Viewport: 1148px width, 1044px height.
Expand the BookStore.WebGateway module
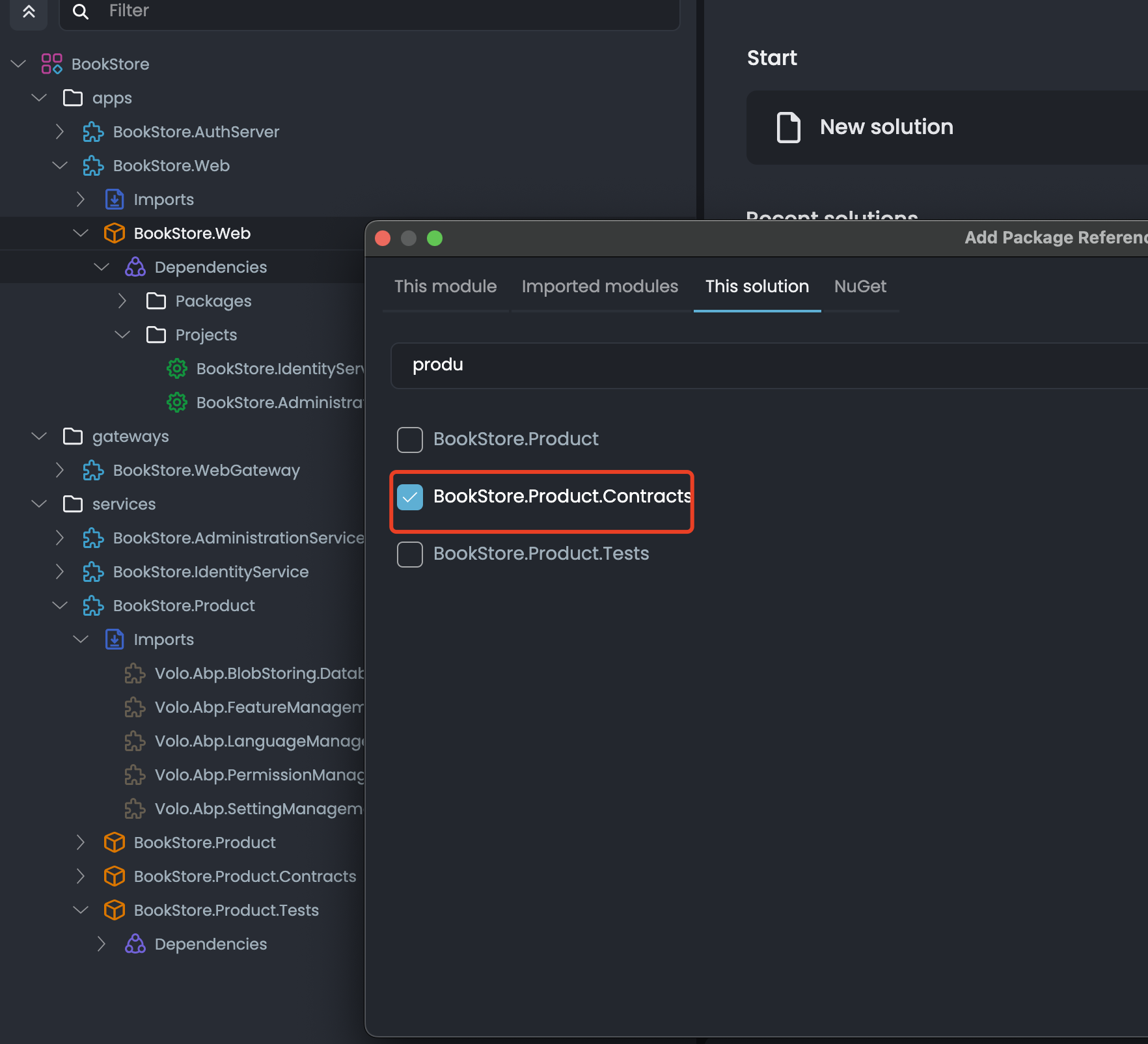click(x=60, y=470)
